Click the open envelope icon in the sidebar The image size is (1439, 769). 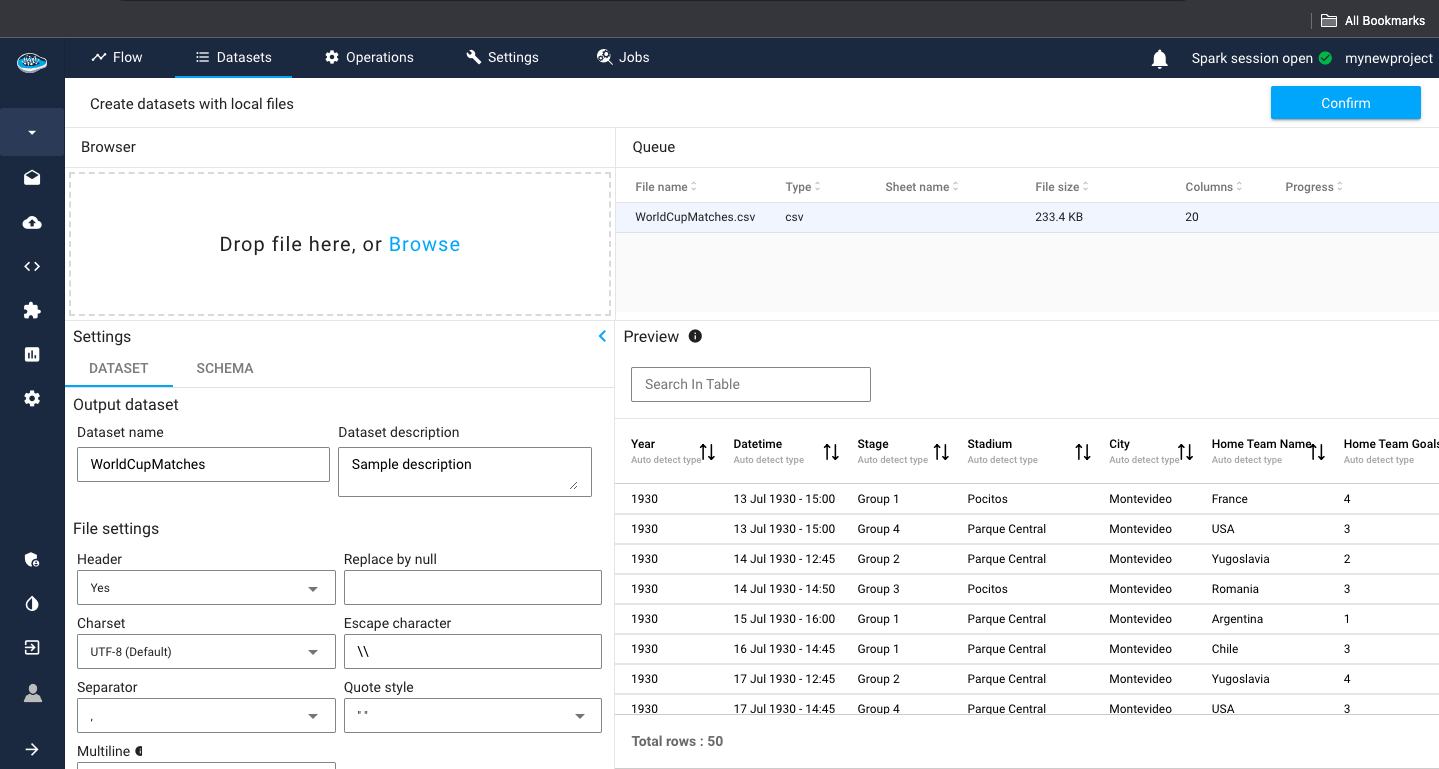[x=32, y=178]
